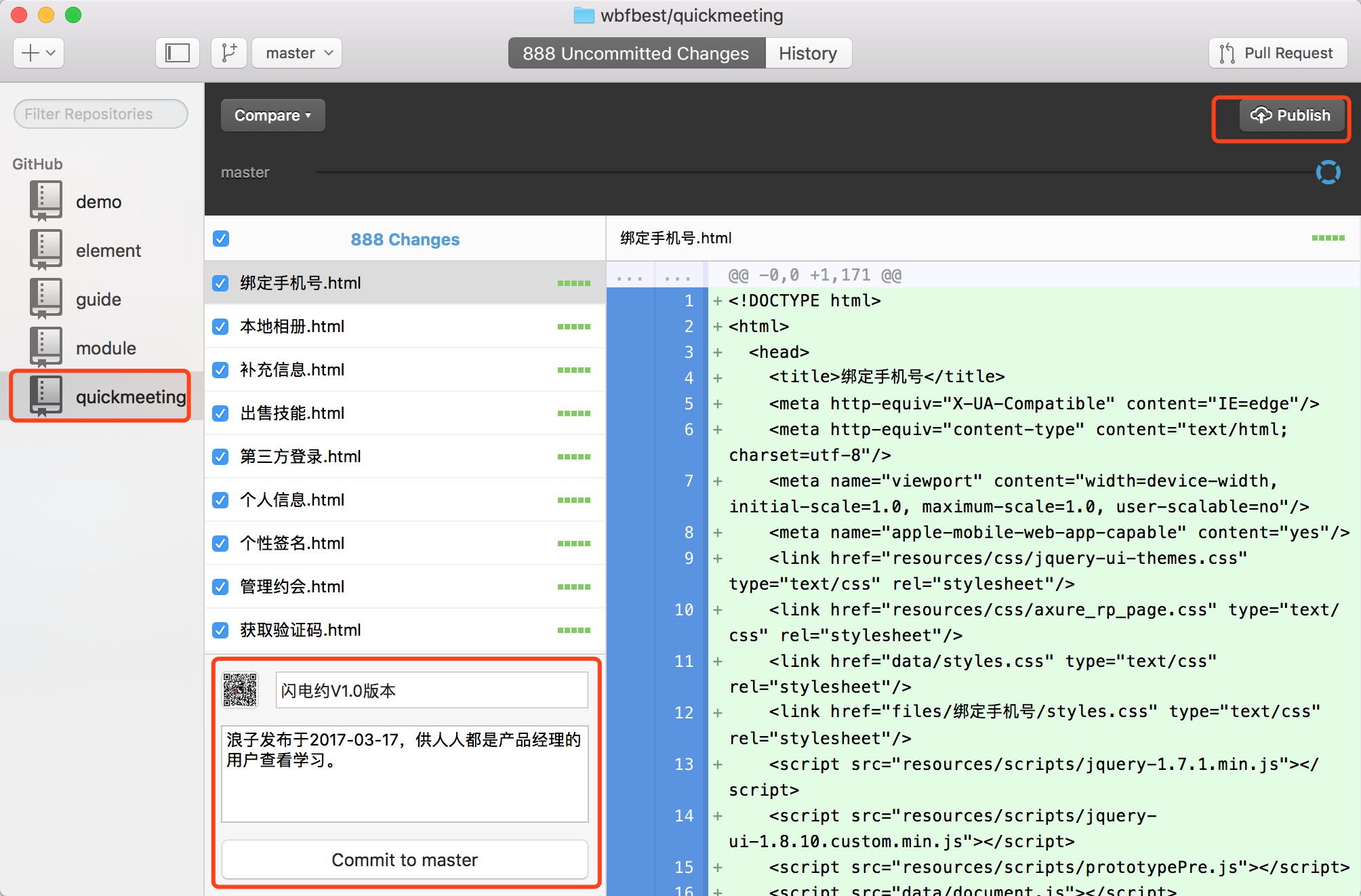Select the demo repository name
Viewport: 1361px width, 896px height.
point(99,202)
